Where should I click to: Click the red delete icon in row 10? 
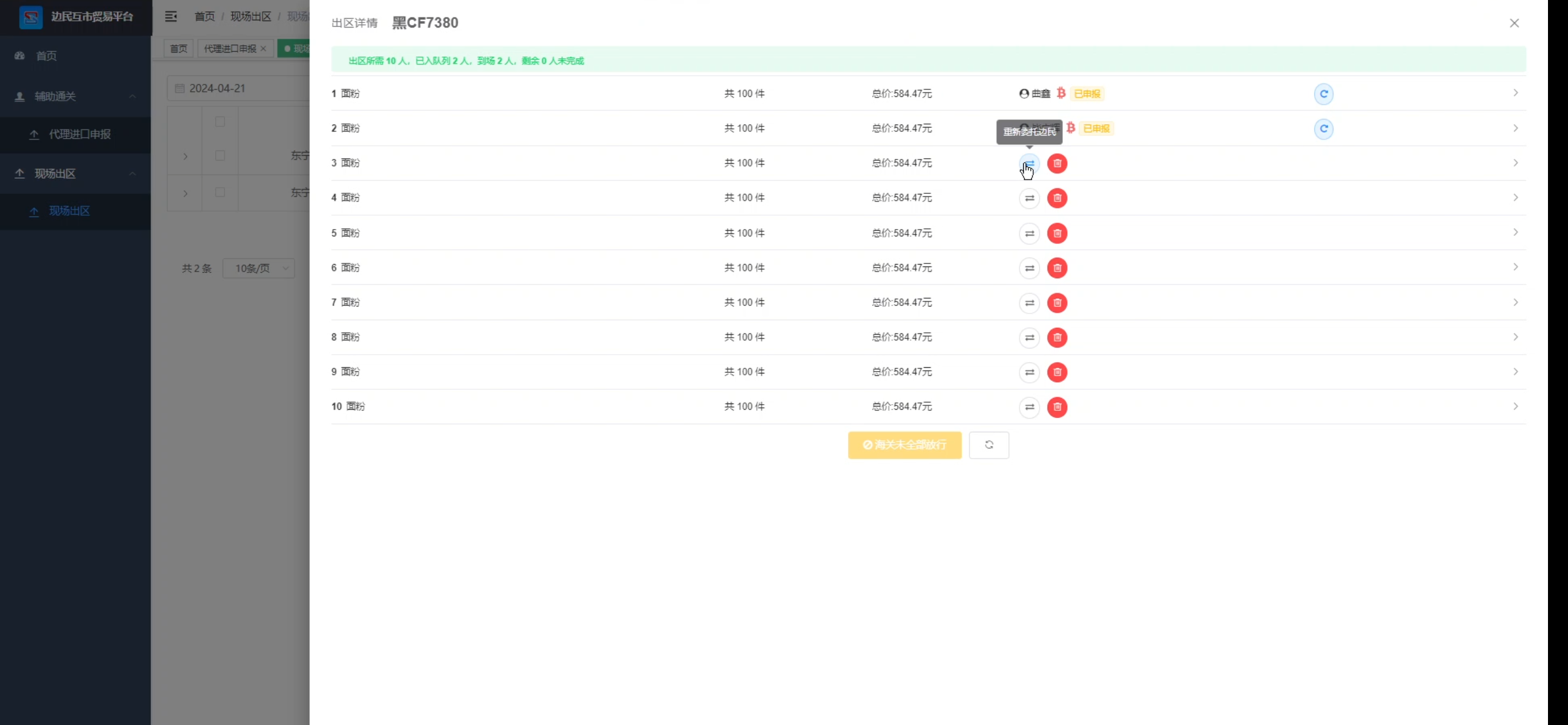1057,407
